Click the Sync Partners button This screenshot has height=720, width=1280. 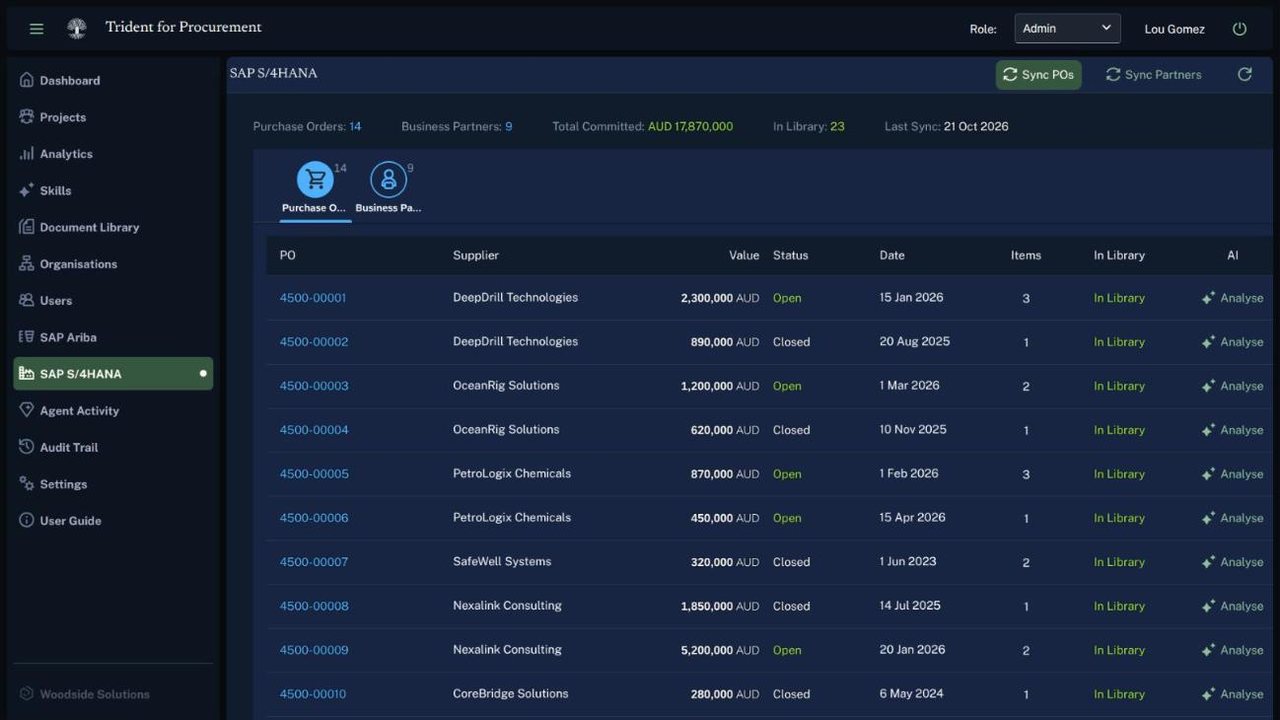click(1153, 75)
